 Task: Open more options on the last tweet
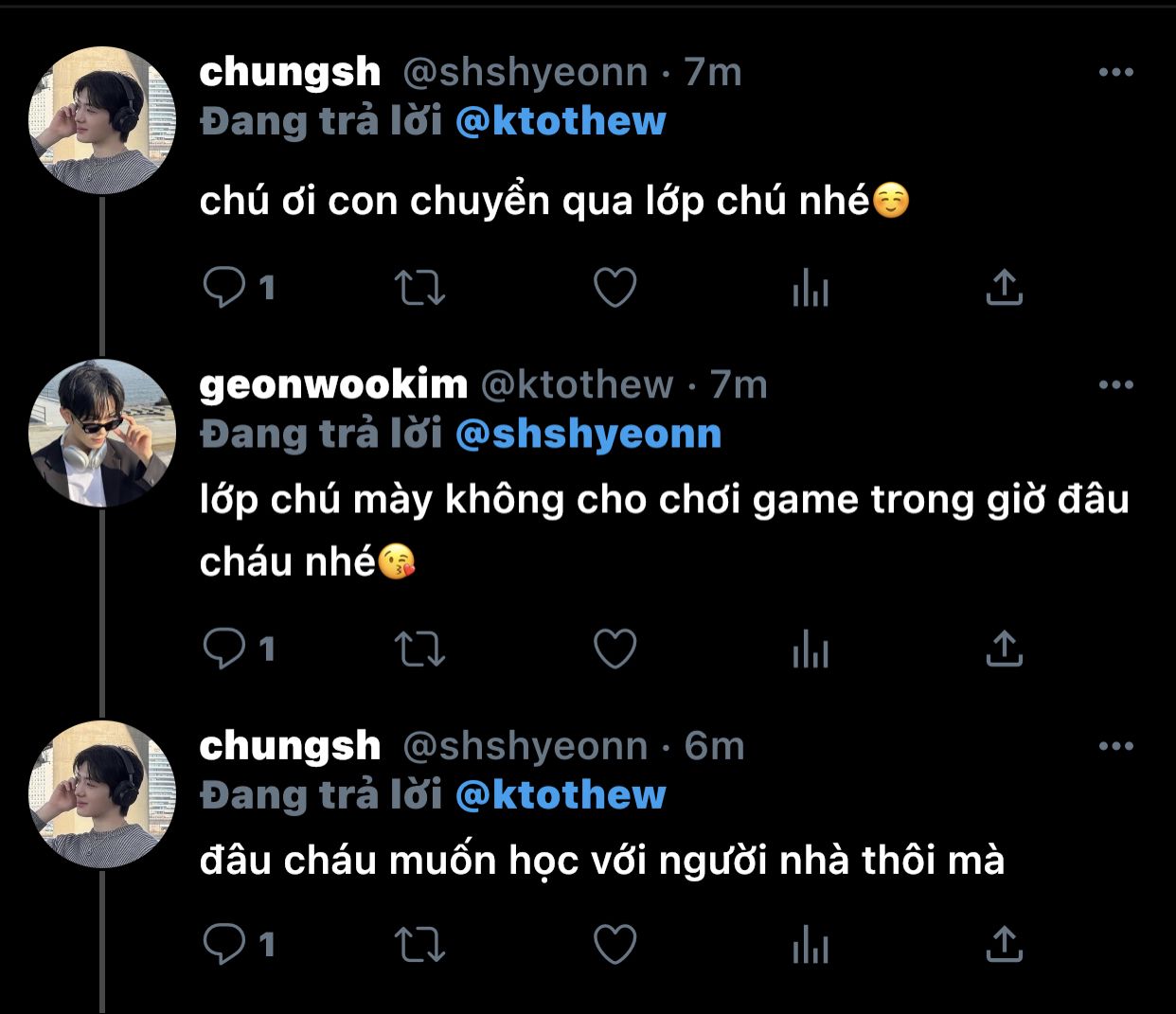coord(1116,746)
